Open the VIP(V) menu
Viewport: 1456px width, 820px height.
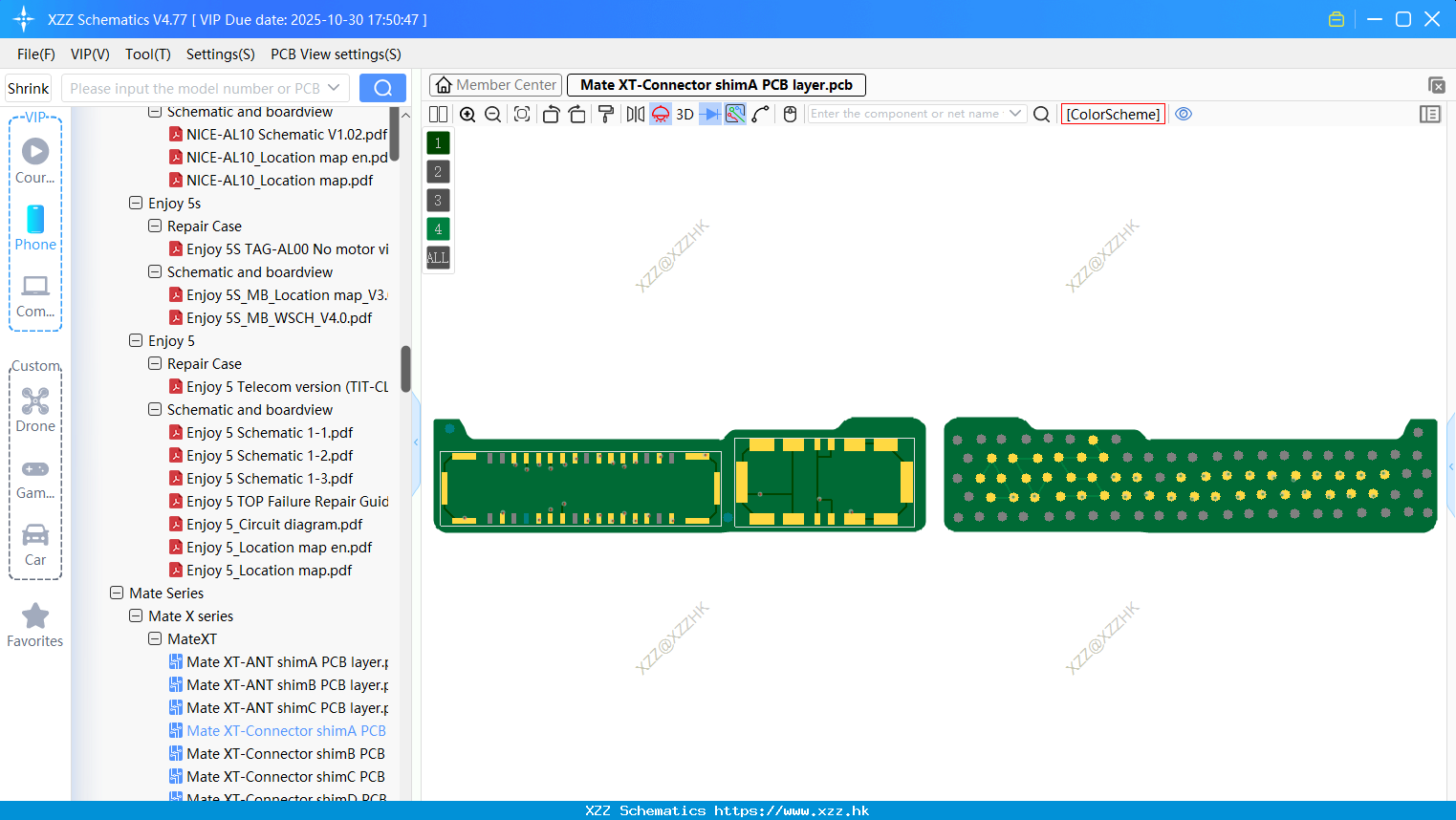coord(90,54)
